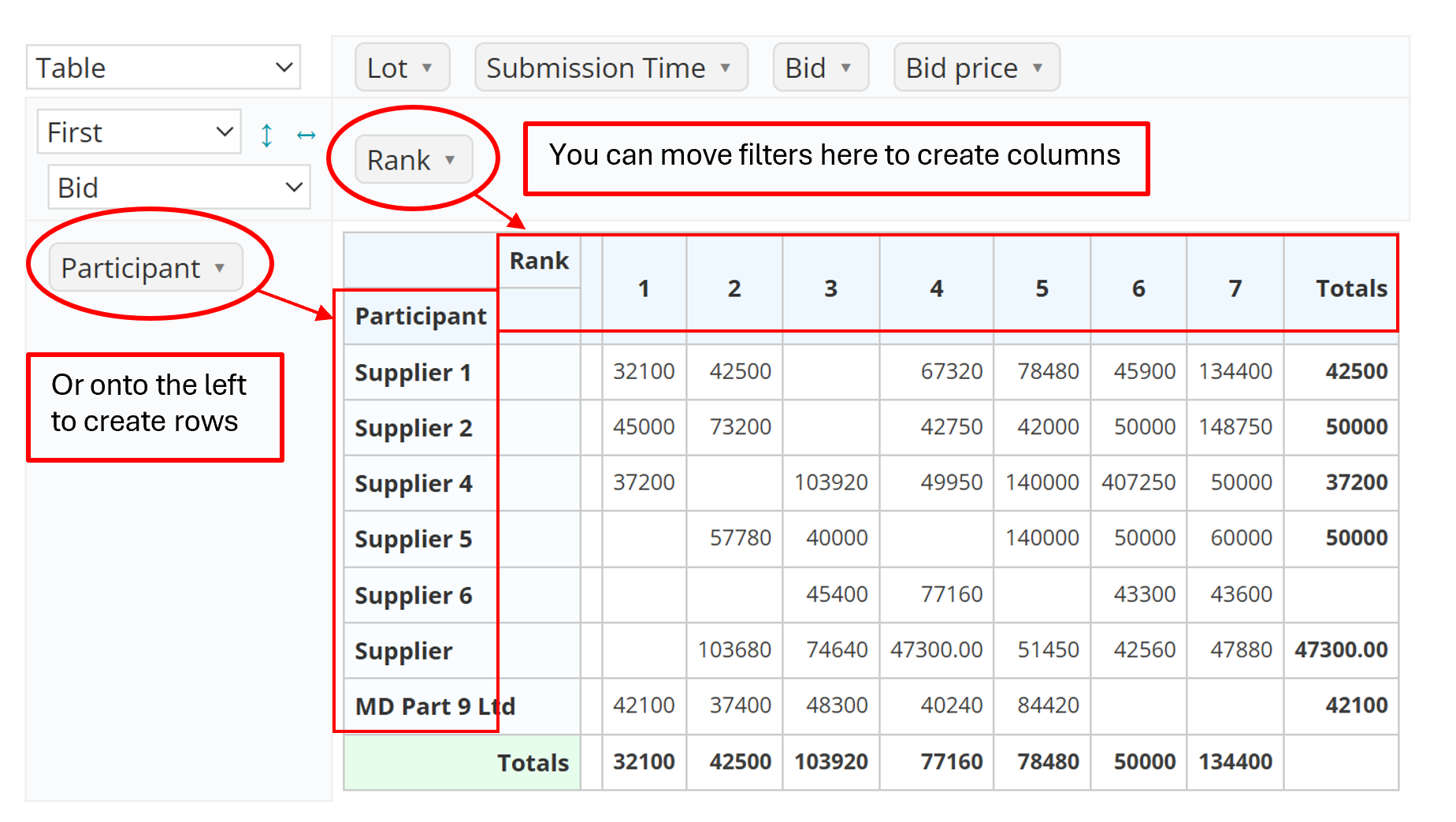Open the Rank filter triangle
The width and height of the screenshot is (1456, 822).
[x=450, y=160]
